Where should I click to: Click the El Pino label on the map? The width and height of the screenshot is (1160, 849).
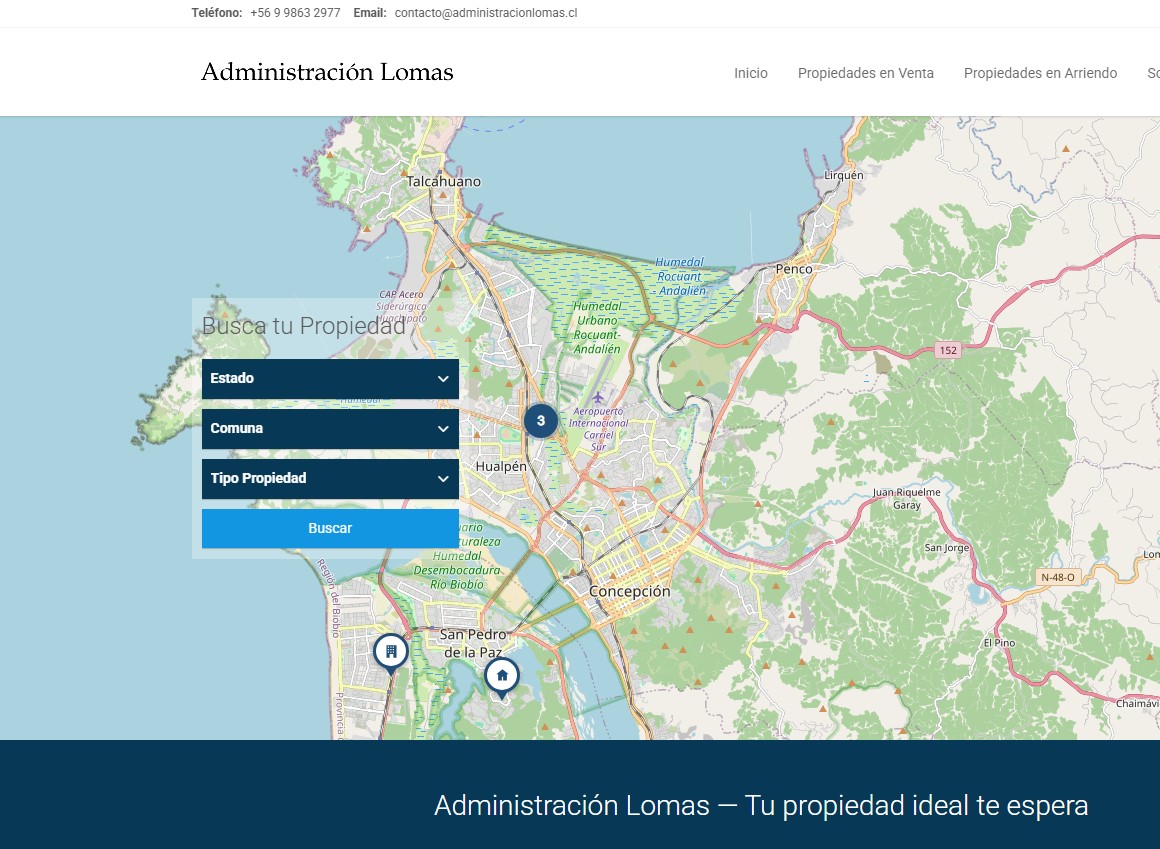coord(999,643)
